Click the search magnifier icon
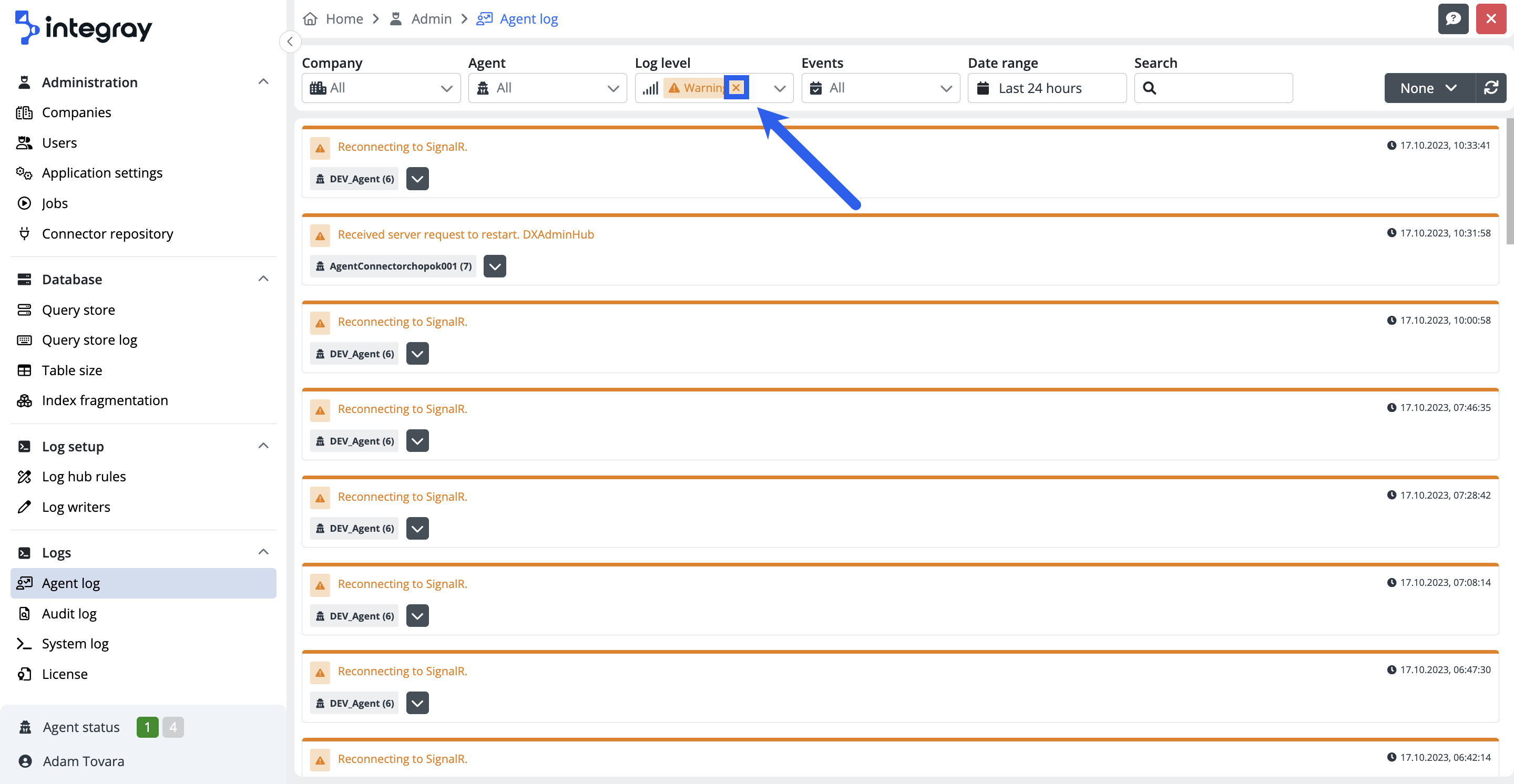Viewport: 1514px width, 784px height. pos(1149,88)
